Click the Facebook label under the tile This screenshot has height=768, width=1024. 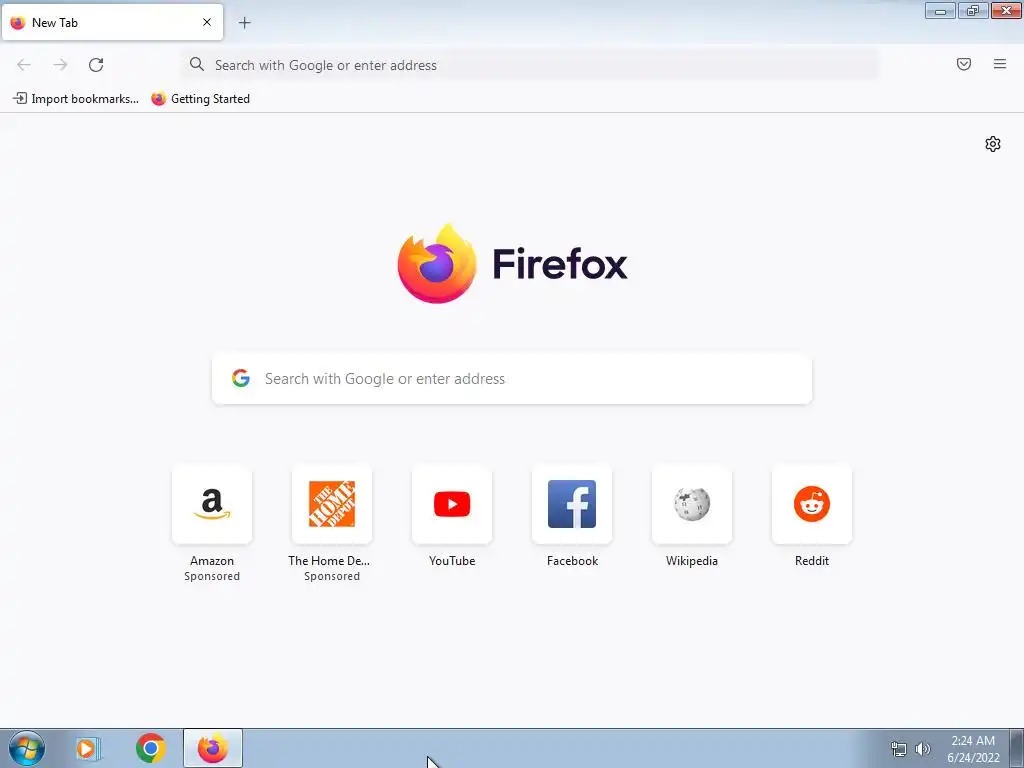pyautogui.click(x=572, y=561)
